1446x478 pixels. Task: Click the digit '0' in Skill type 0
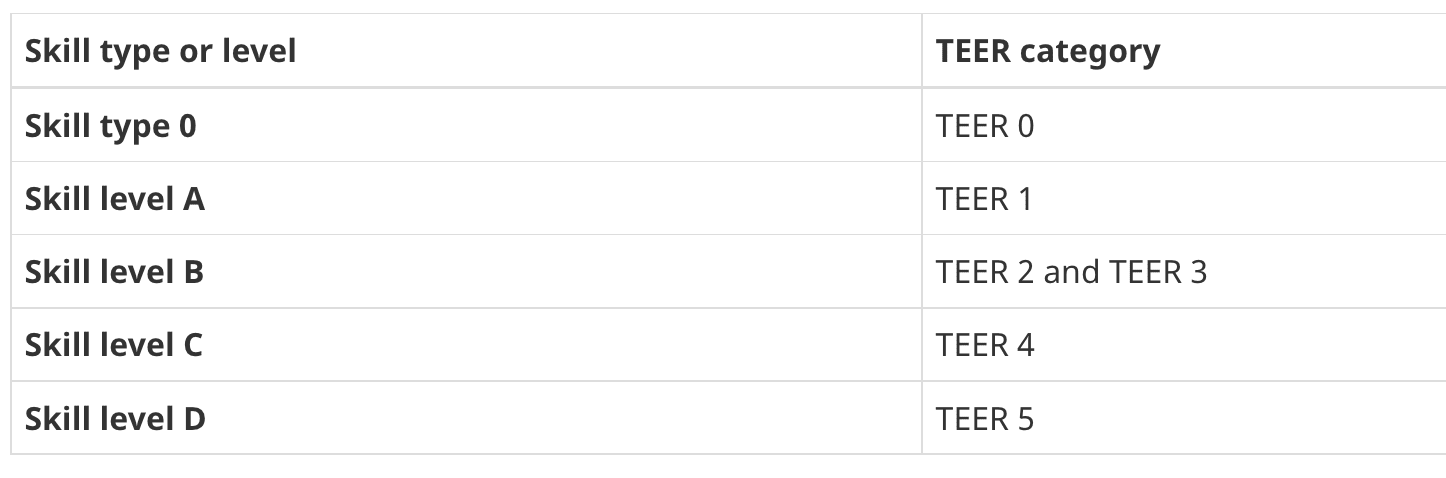pyautogui.click(x=187, y=126)
